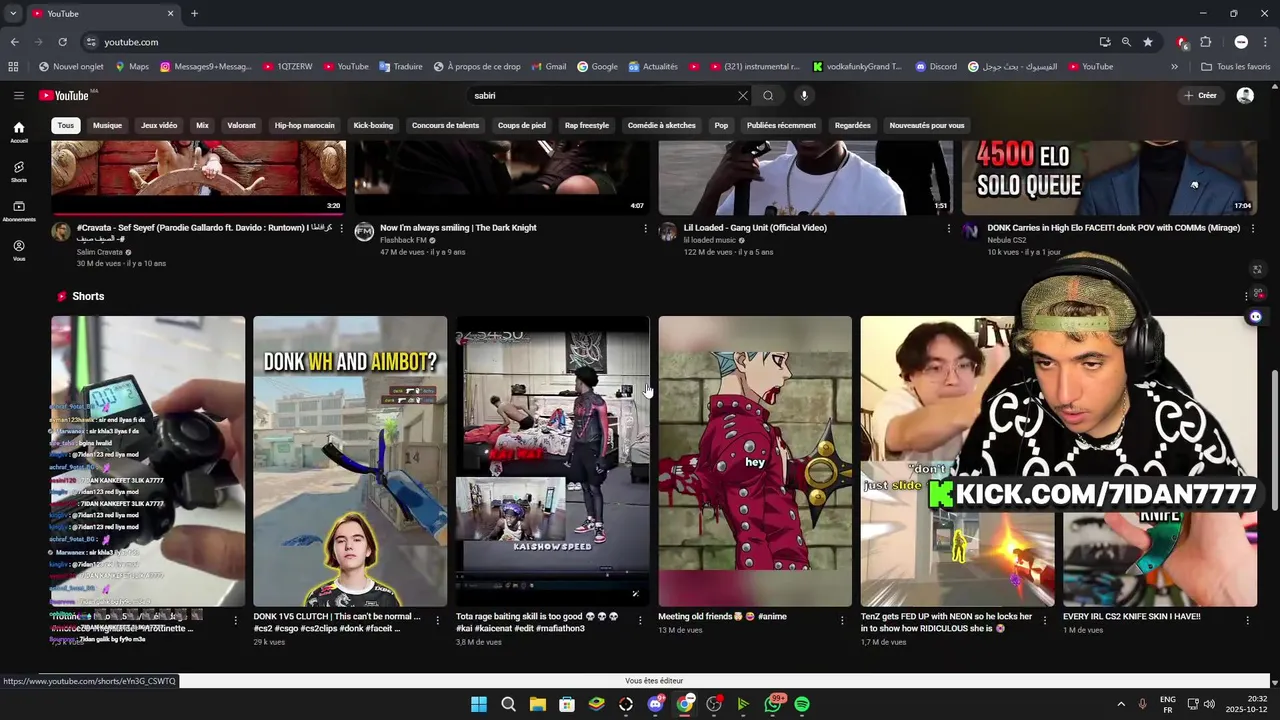1280x720 pixels.
Task: Show hidden system tray icons
Action: (1120, 704)
